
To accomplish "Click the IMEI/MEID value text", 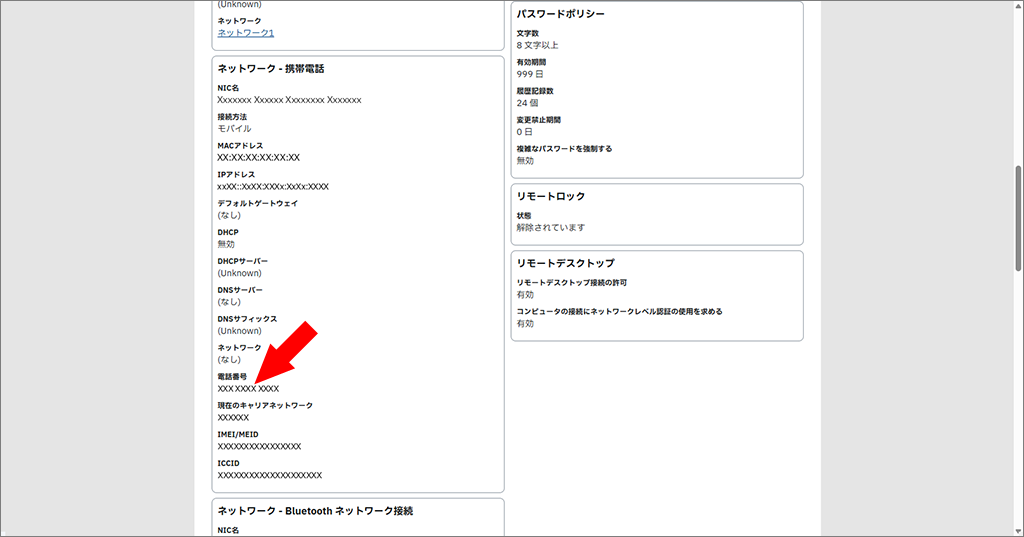I will coord(259,446).
